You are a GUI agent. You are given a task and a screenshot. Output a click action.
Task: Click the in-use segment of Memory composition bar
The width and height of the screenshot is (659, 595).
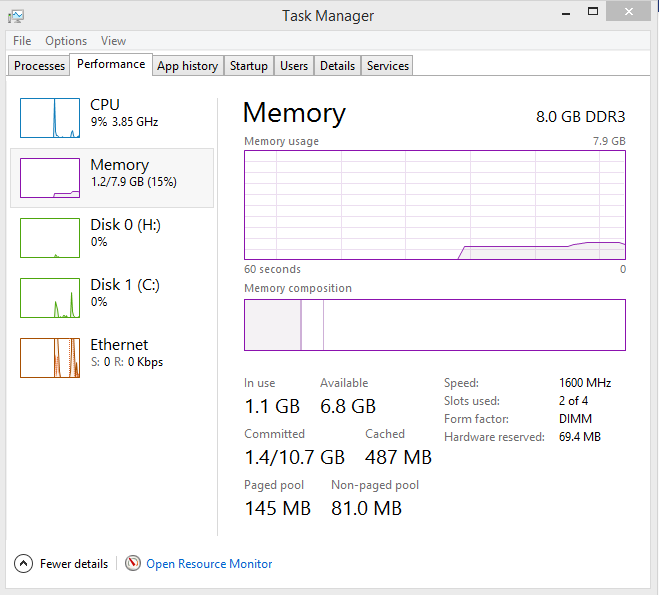pos(272,325)
